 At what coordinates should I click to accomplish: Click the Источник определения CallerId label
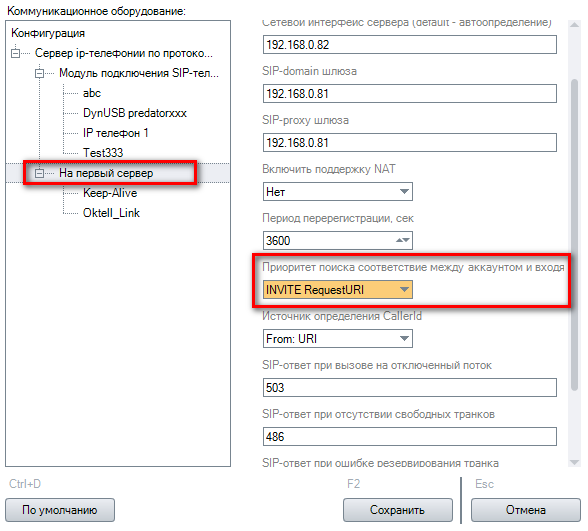pos(342,316)
